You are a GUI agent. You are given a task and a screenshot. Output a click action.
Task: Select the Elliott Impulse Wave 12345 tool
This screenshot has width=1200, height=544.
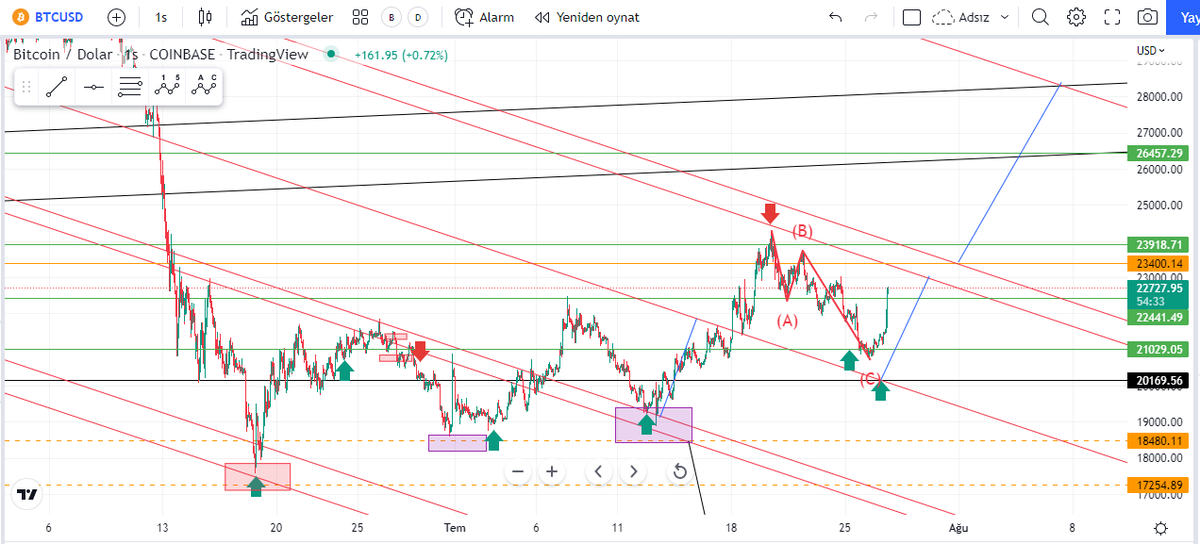point(167,87)
